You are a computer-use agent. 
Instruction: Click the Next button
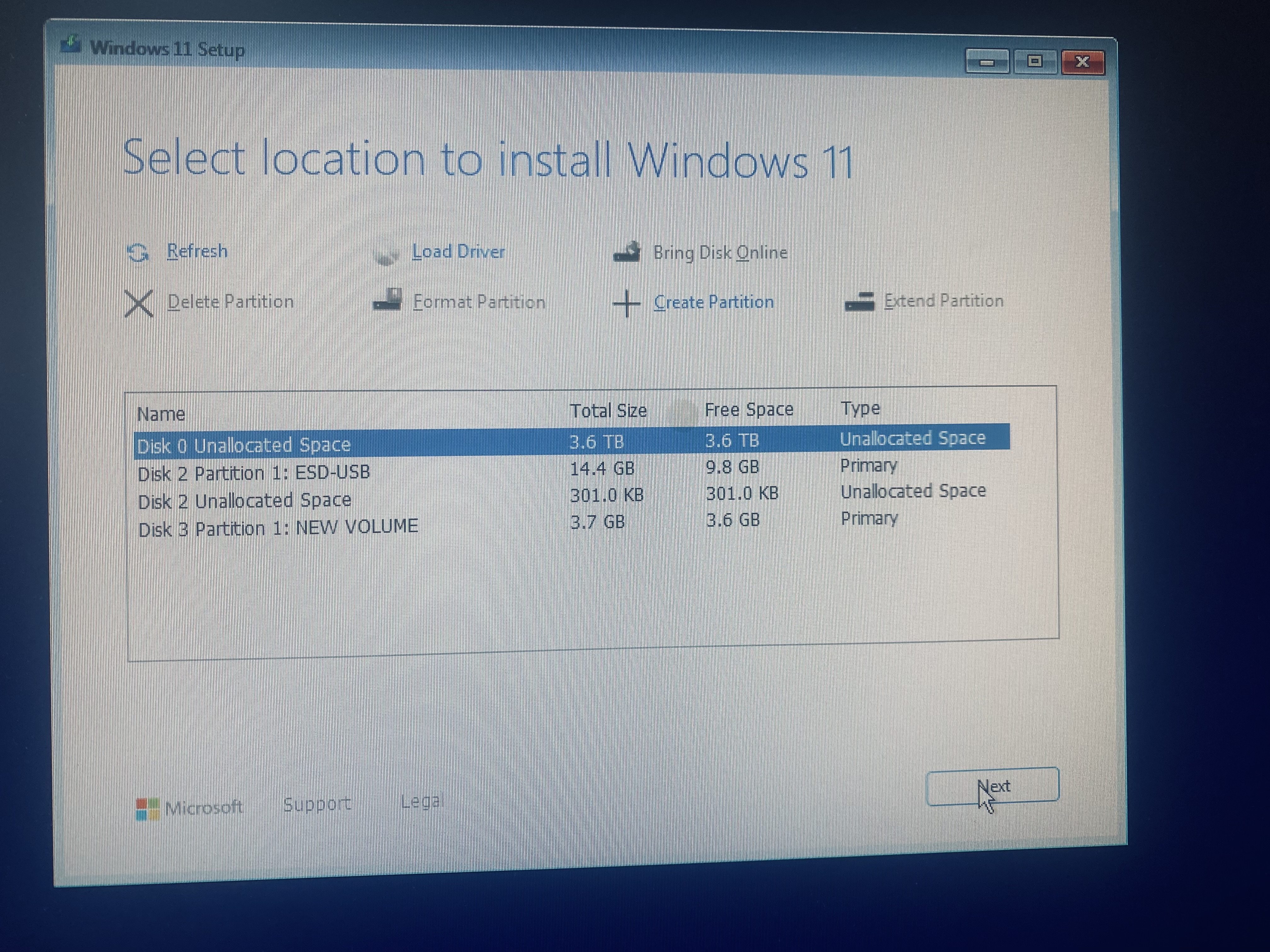pos(993,786)
